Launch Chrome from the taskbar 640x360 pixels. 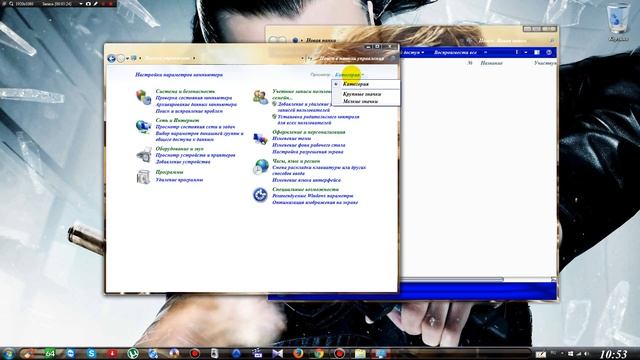(319, 353)
